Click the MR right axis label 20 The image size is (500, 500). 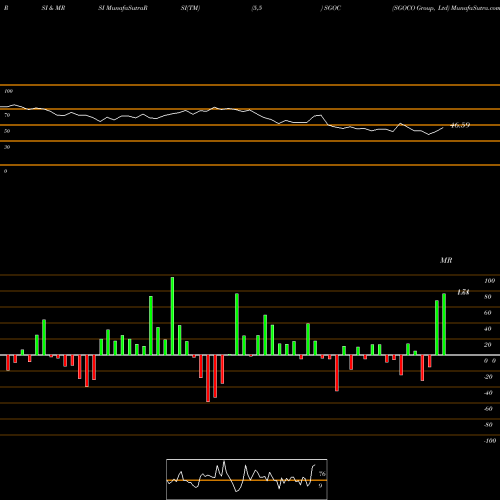pyautogui.click(x=488, y=345)
